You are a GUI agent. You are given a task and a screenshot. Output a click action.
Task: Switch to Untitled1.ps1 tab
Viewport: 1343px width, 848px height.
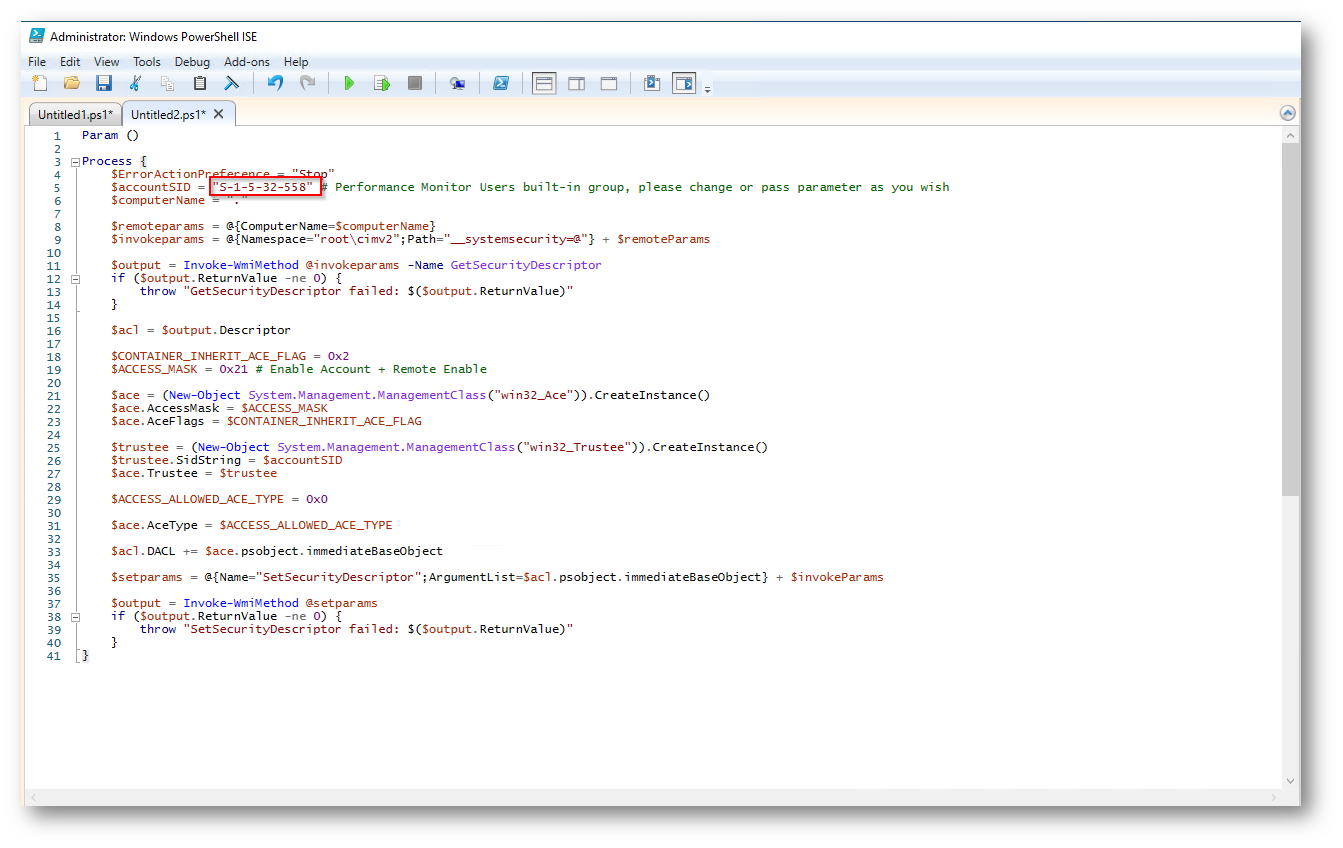click(75, 115)
